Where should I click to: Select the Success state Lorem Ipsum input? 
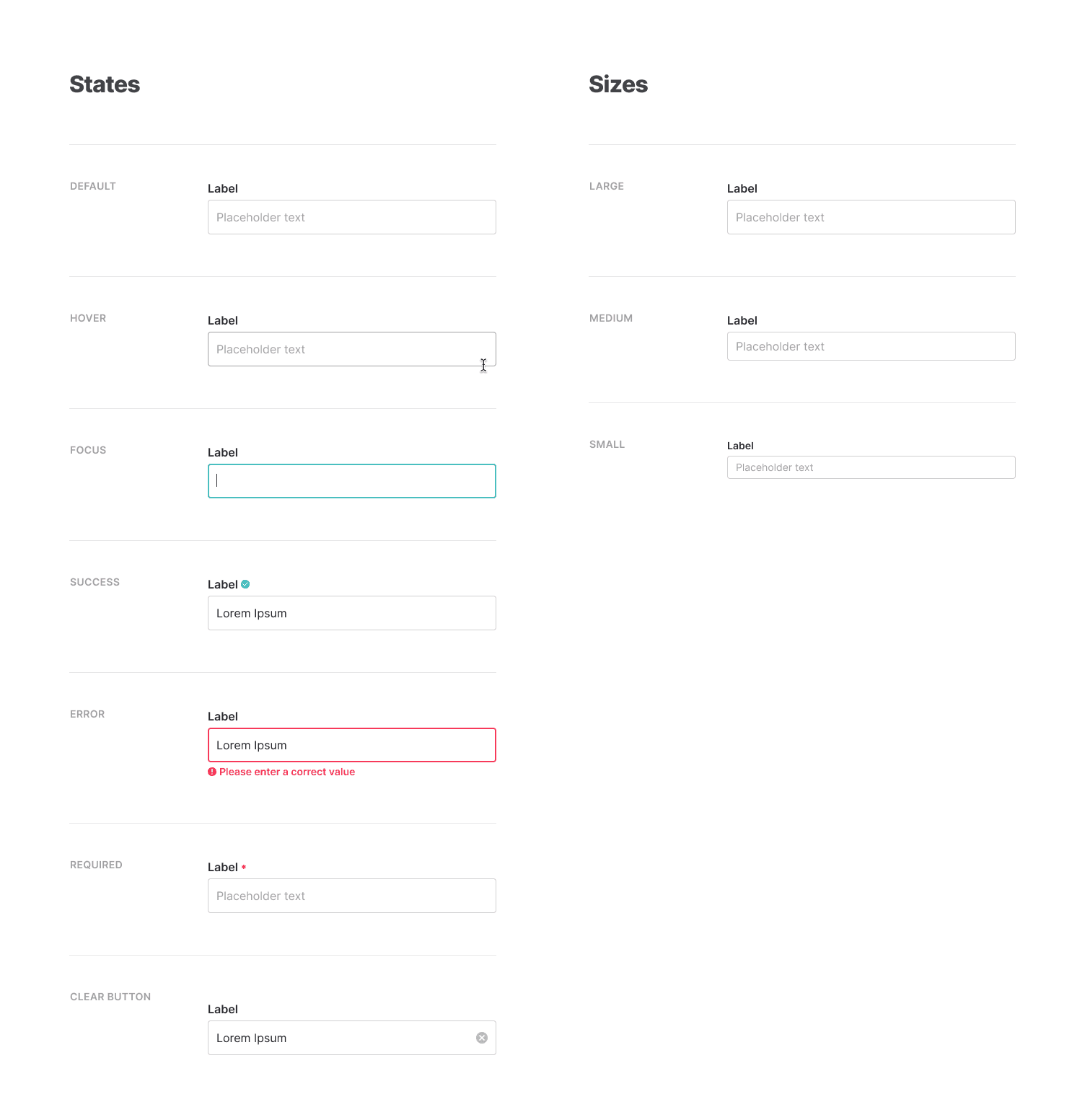point(351,613)
